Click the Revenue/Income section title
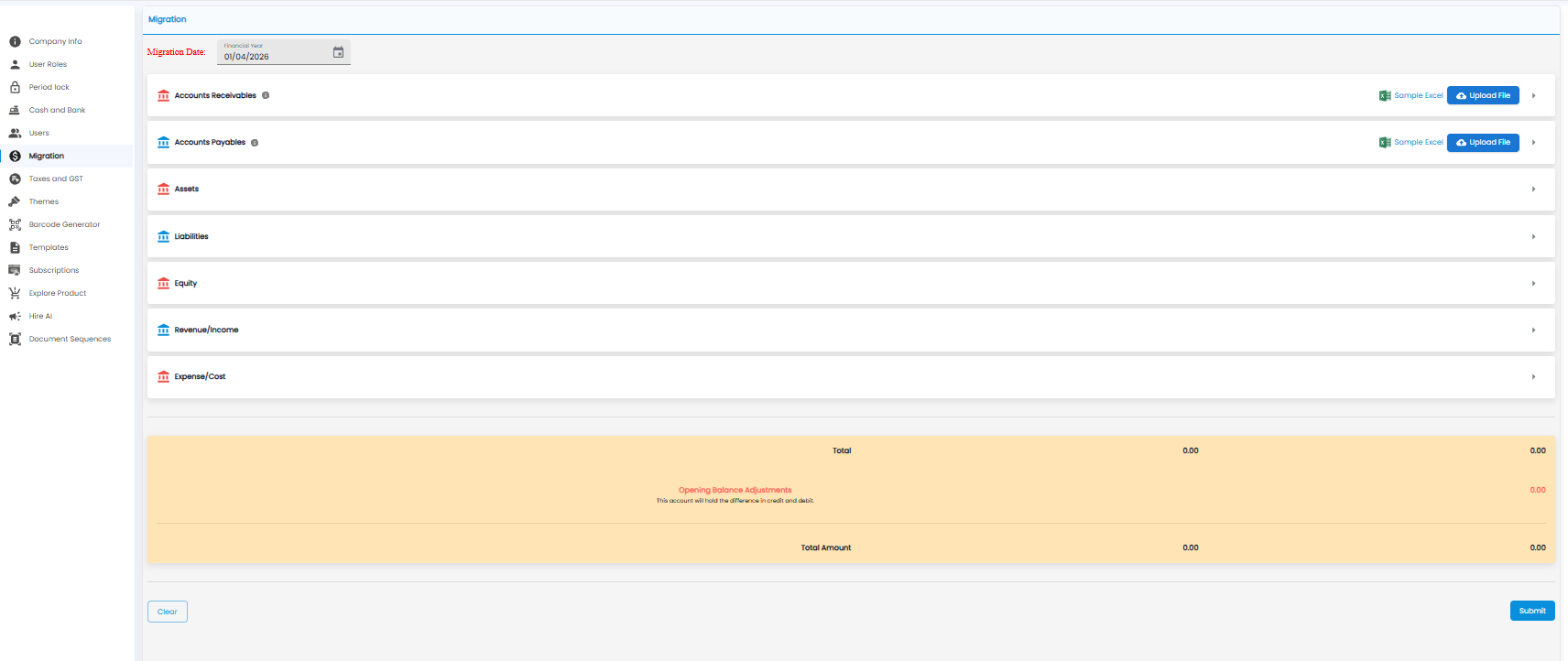This screenshot has height=661, width=1568. [x=206, y=330]
